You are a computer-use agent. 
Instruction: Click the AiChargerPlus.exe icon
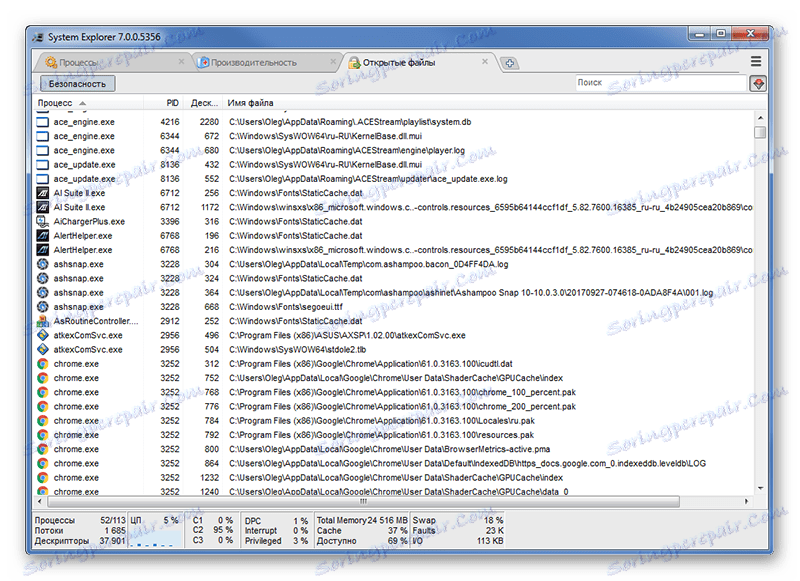43,222
